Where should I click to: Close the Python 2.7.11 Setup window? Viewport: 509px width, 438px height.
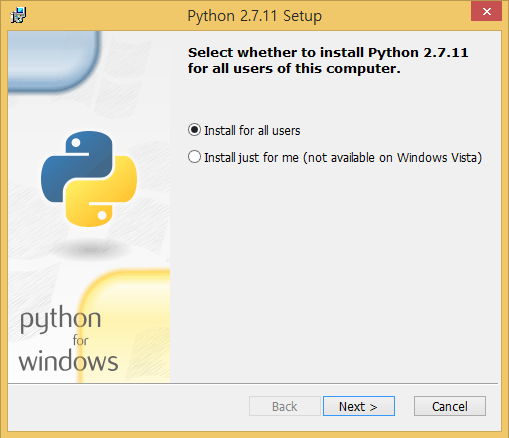486,12
